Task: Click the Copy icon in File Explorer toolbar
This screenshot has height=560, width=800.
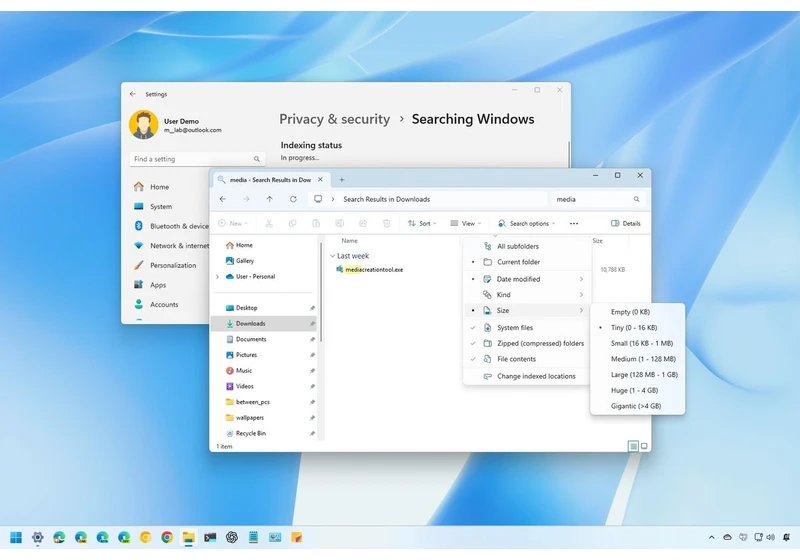Action: 292,223
